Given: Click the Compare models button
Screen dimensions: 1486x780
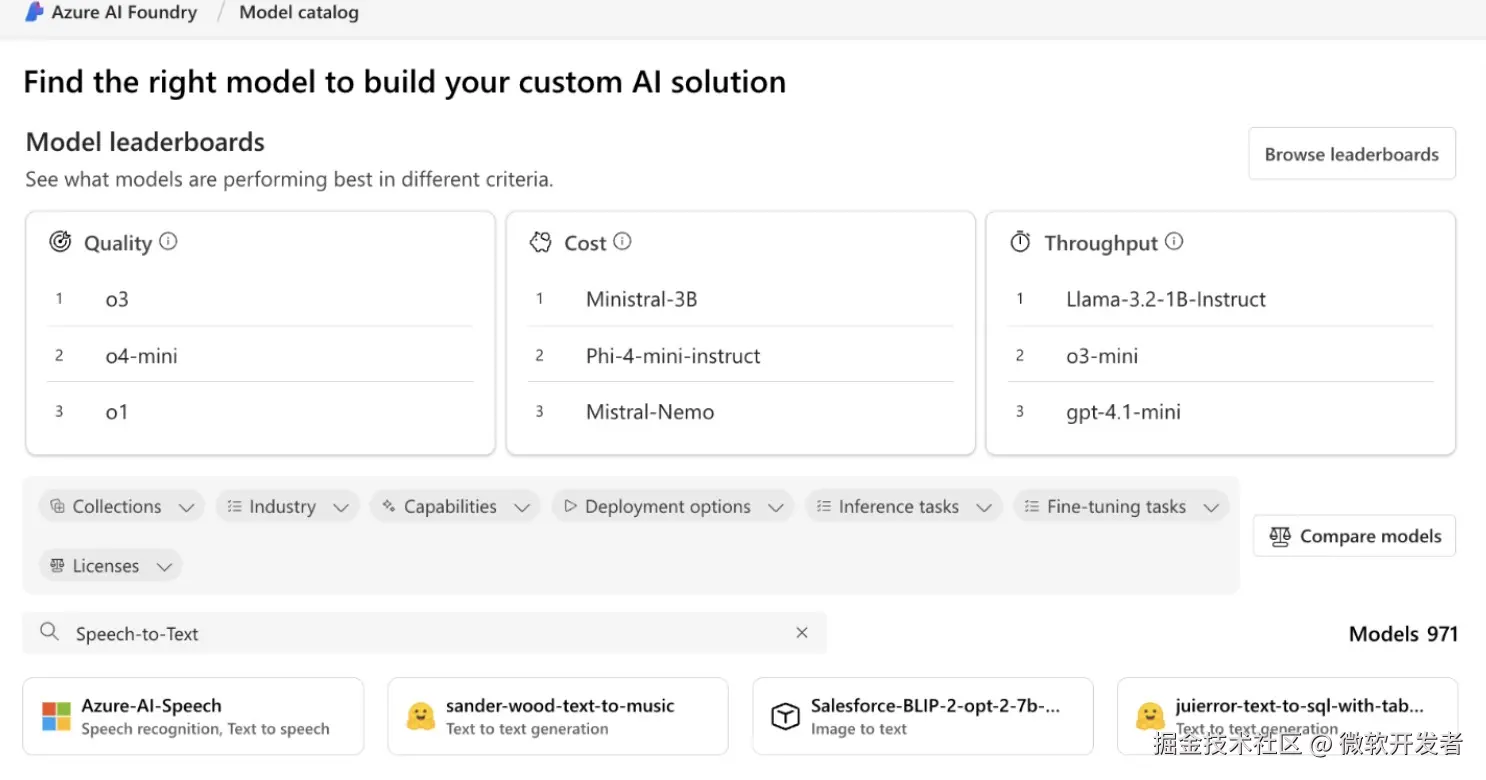Looking at the screenshot, I should [1354, 536].
